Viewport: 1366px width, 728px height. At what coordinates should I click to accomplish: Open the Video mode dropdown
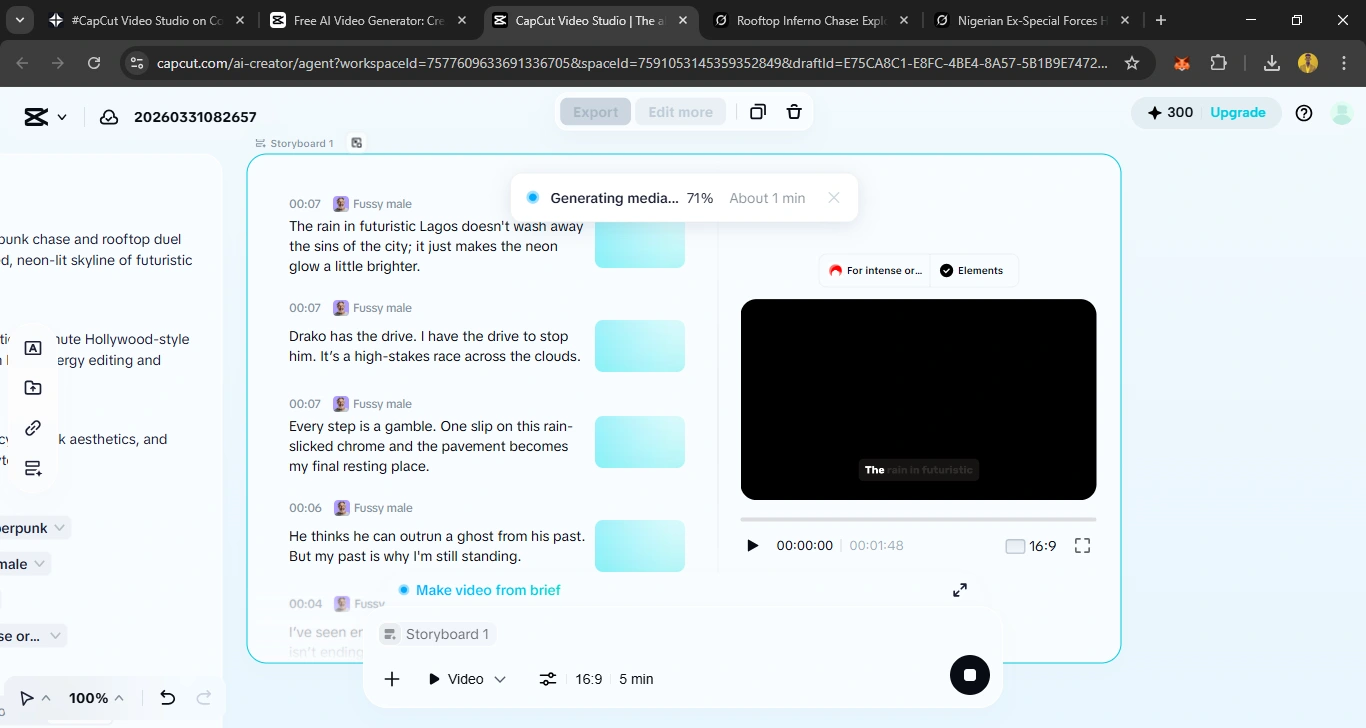pyautogui.click(x=466, y=679)
